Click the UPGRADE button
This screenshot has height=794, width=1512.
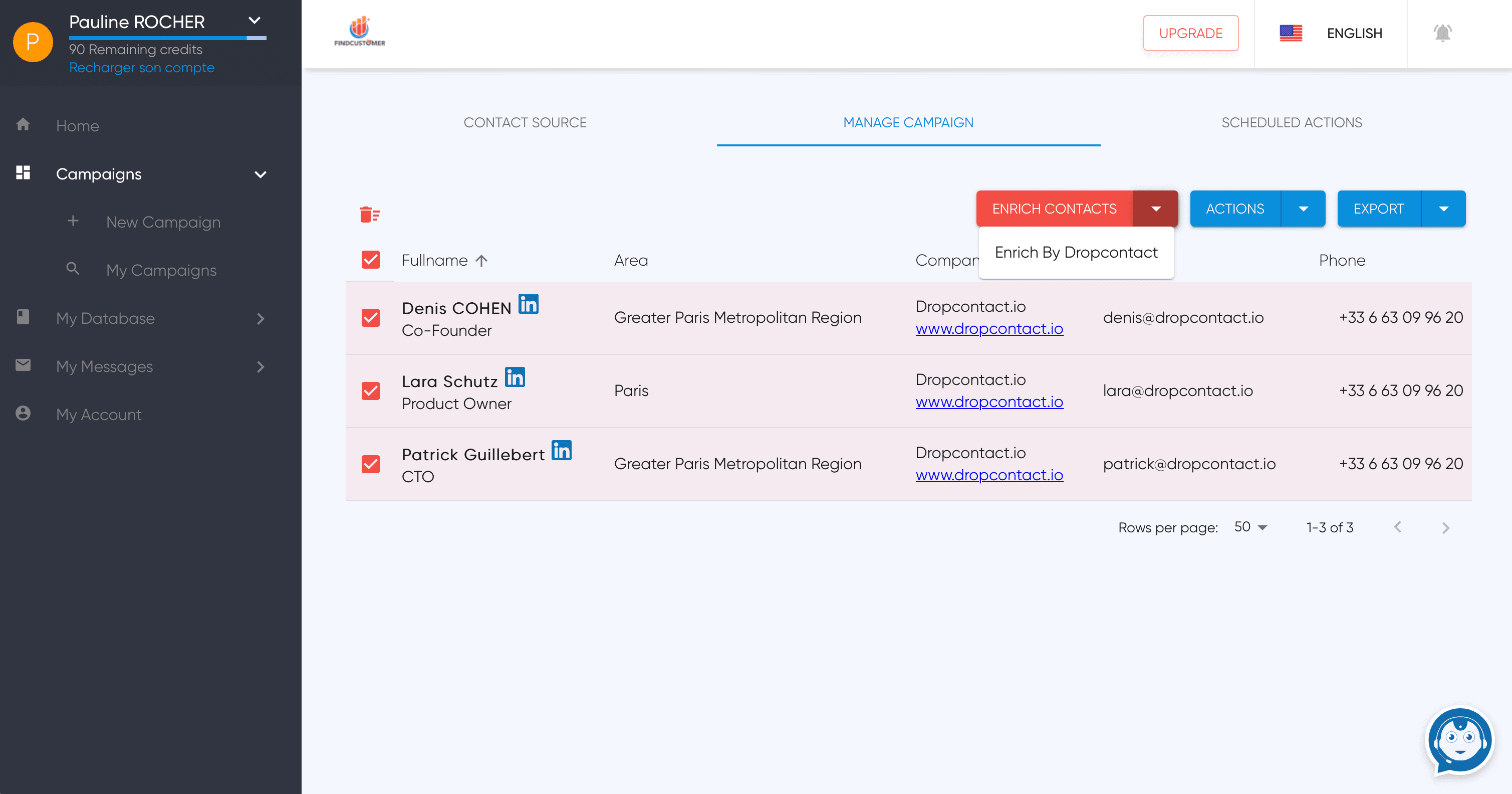[x=1190, y=34]
